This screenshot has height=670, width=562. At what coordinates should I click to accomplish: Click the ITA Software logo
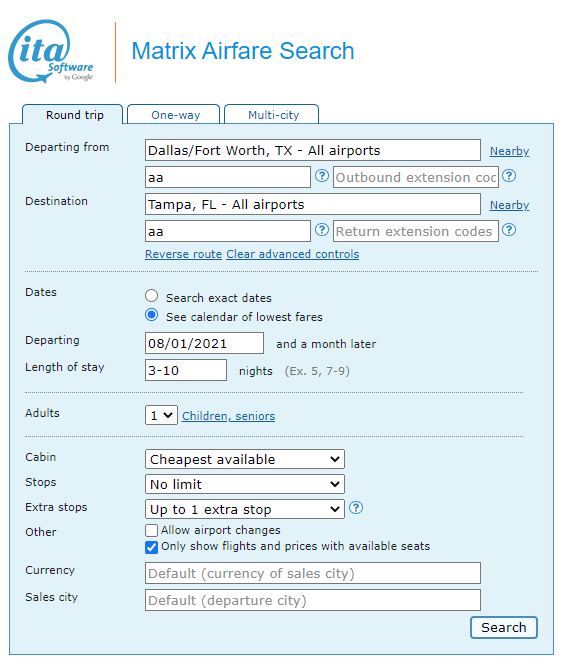click(50, 51)
